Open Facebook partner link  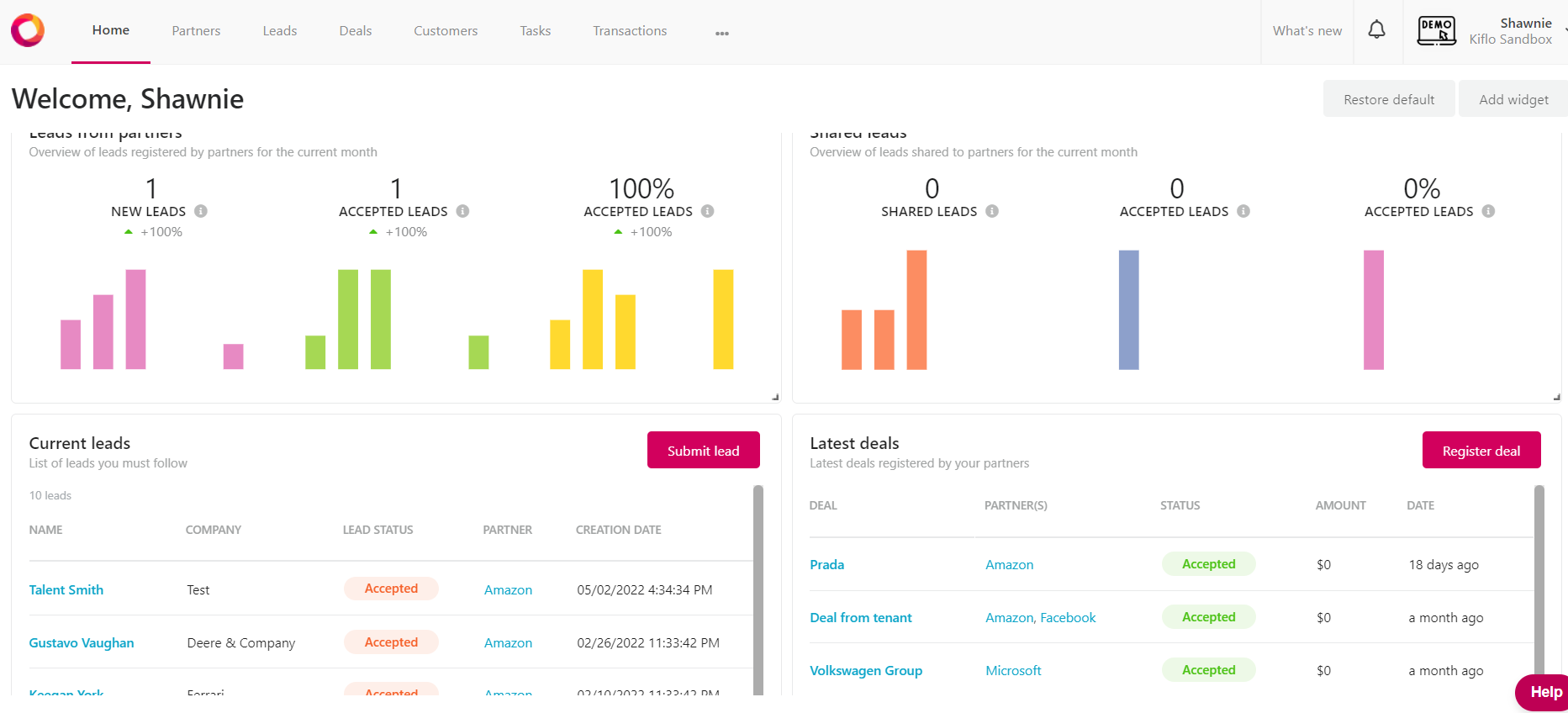[1068, 618]
